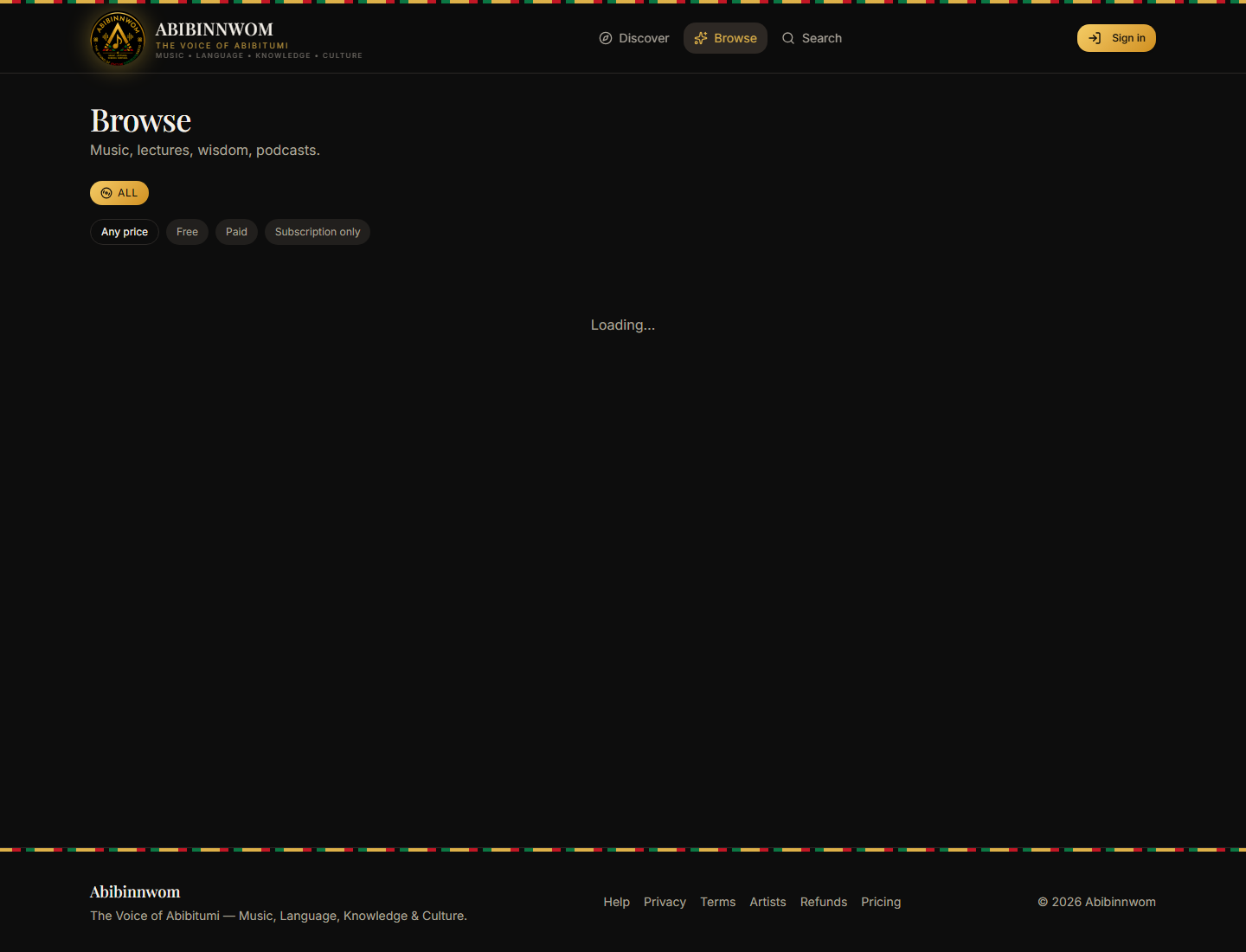Click the 'THE VOICE OF ABIBITUMI' header tagline
This screenshot has height=952, width=1246.
point(222,46)
